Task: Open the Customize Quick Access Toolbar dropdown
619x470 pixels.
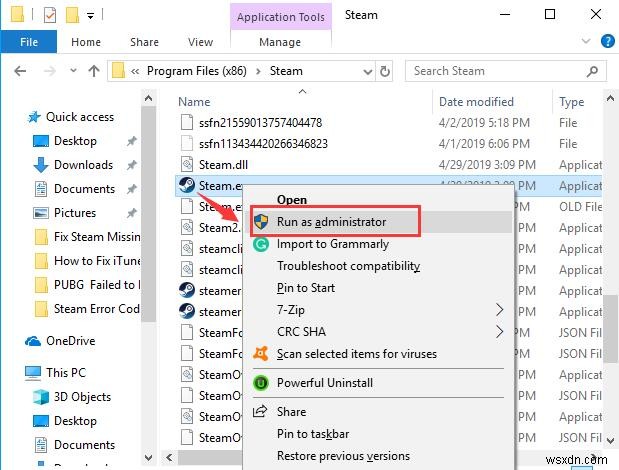Action: click(x=90, y=16)
